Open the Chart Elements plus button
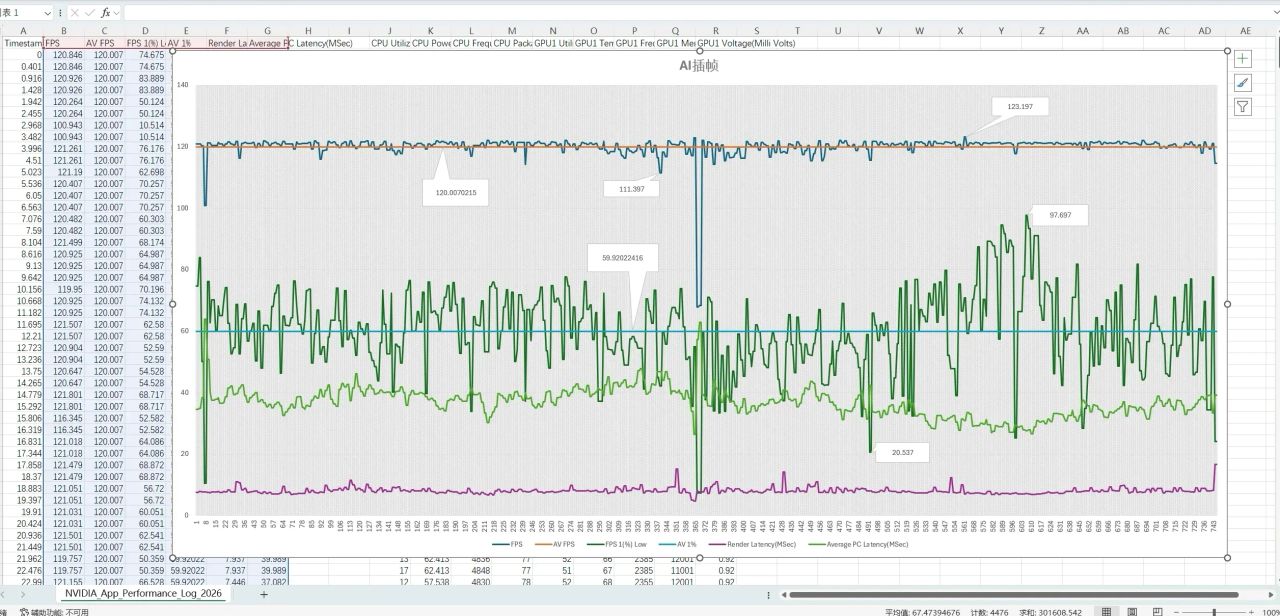This screenshot has height=616, width=1280. (1243, 59)
